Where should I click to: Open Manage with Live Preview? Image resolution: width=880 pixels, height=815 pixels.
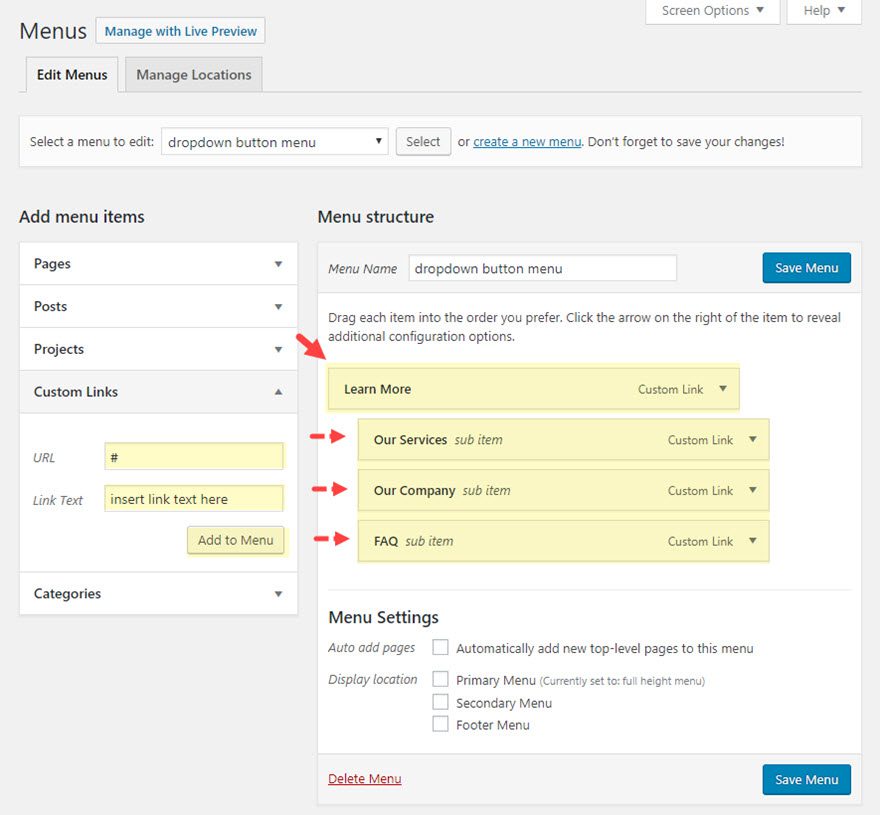tap(180, 31)
